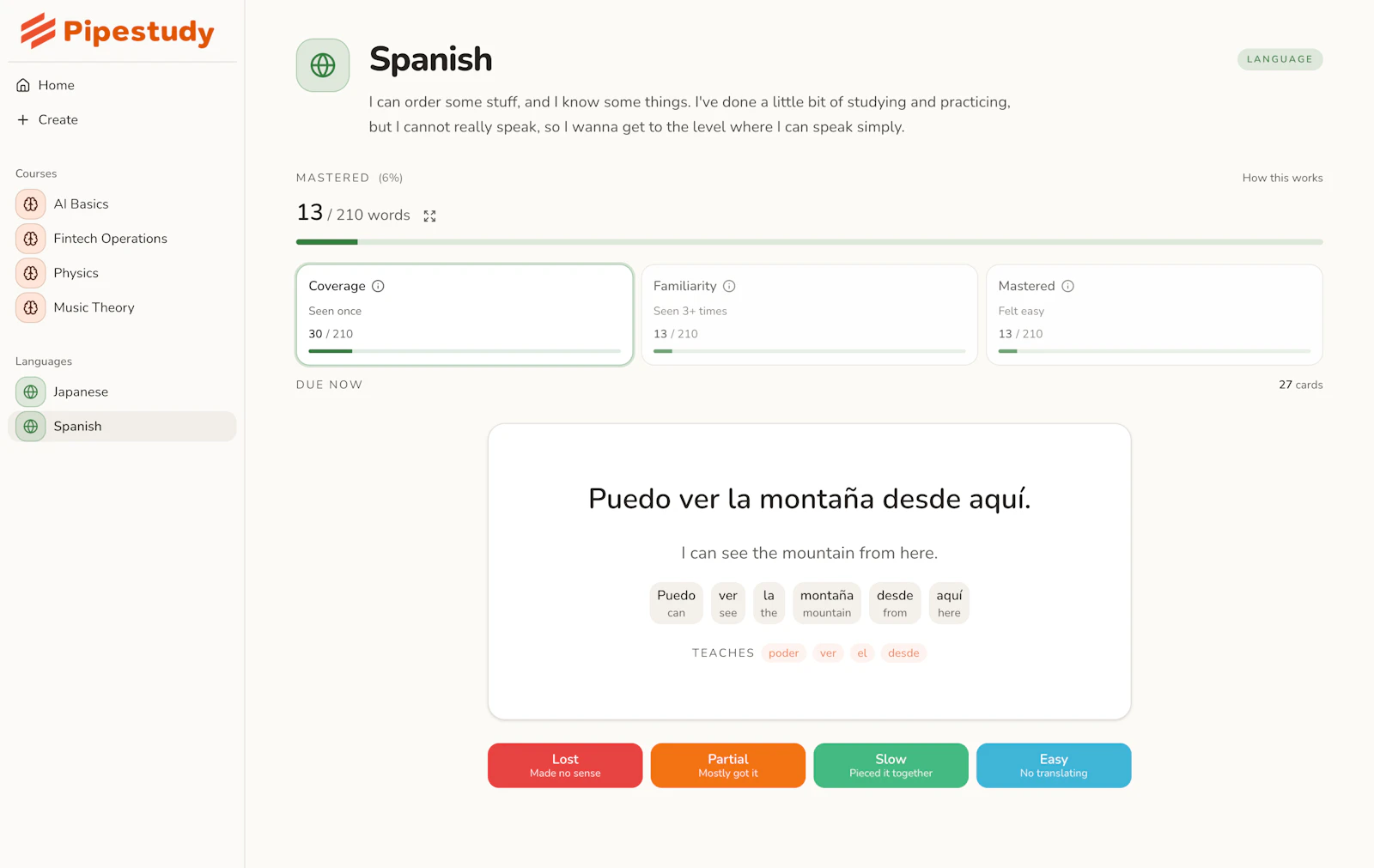Image resolution: width=1374 pixels, height=868 pixels.
Task: Click the Pipestudy brand name
Action: click(x=139, y=33)
